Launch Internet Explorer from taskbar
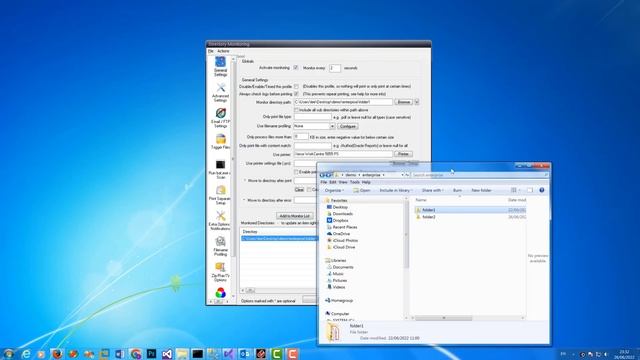This screenshot has height=360, width=640. (26, 354)
